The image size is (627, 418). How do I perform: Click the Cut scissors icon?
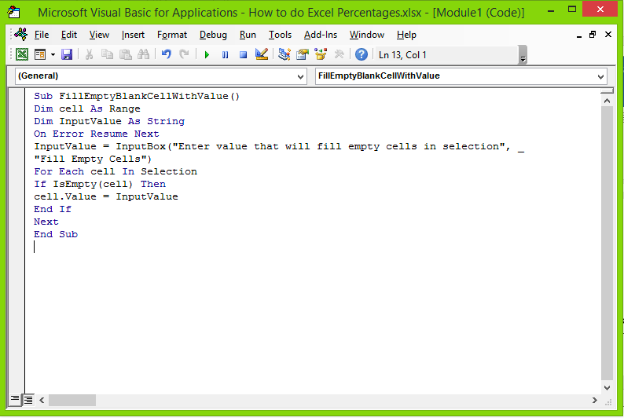[x=89, y=54]
